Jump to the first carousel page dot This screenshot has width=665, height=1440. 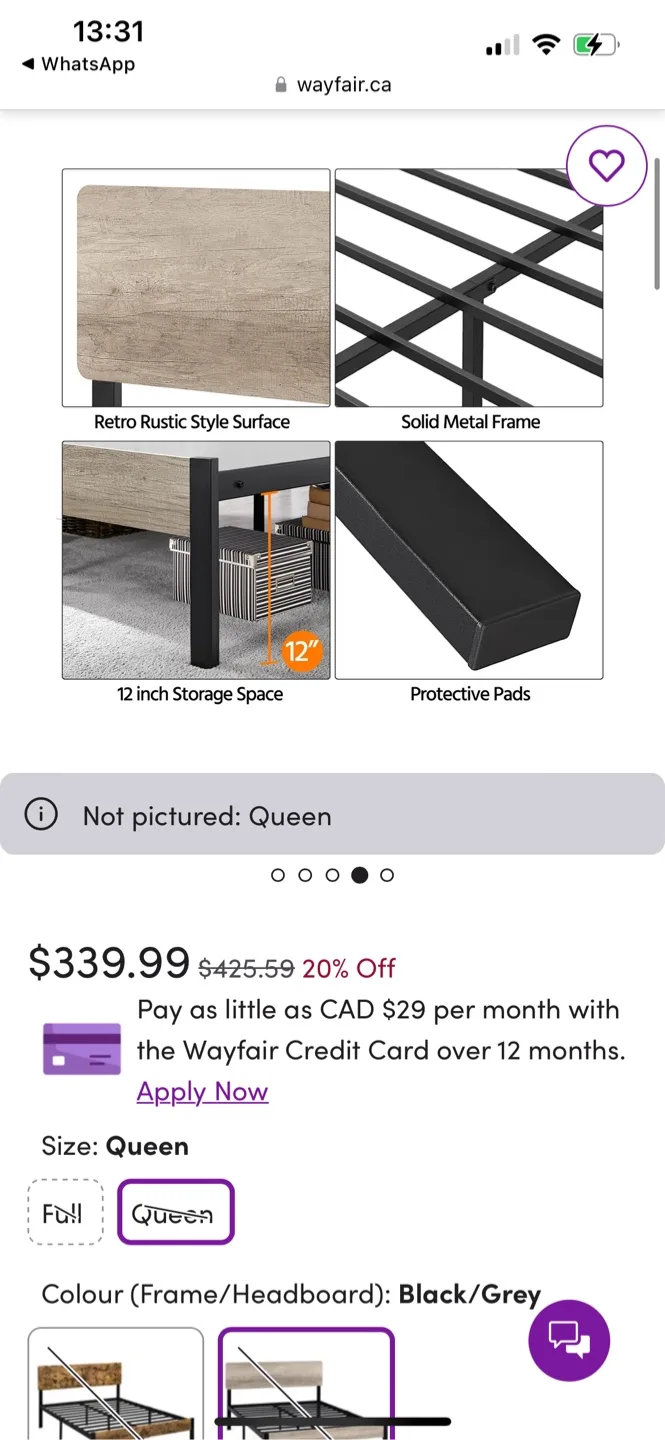[277, 874]
